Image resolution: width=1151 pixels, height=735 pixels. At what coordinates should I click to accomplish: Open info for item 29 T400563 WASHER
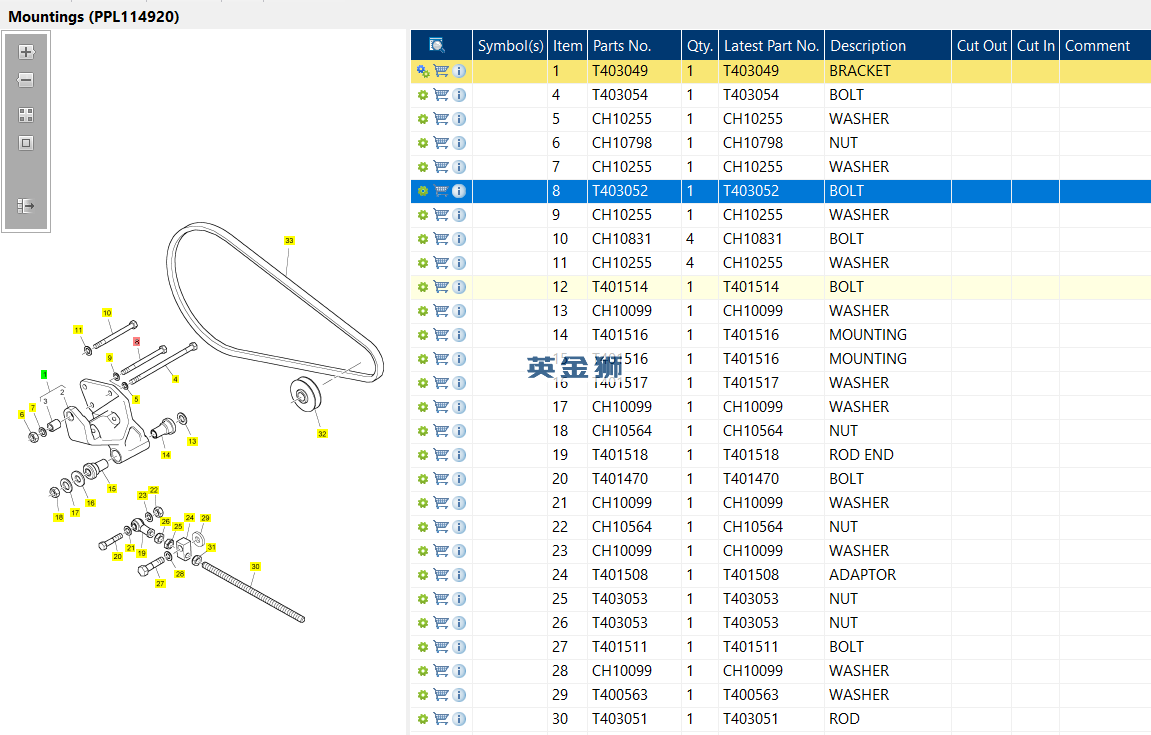(x=459, y=695)
